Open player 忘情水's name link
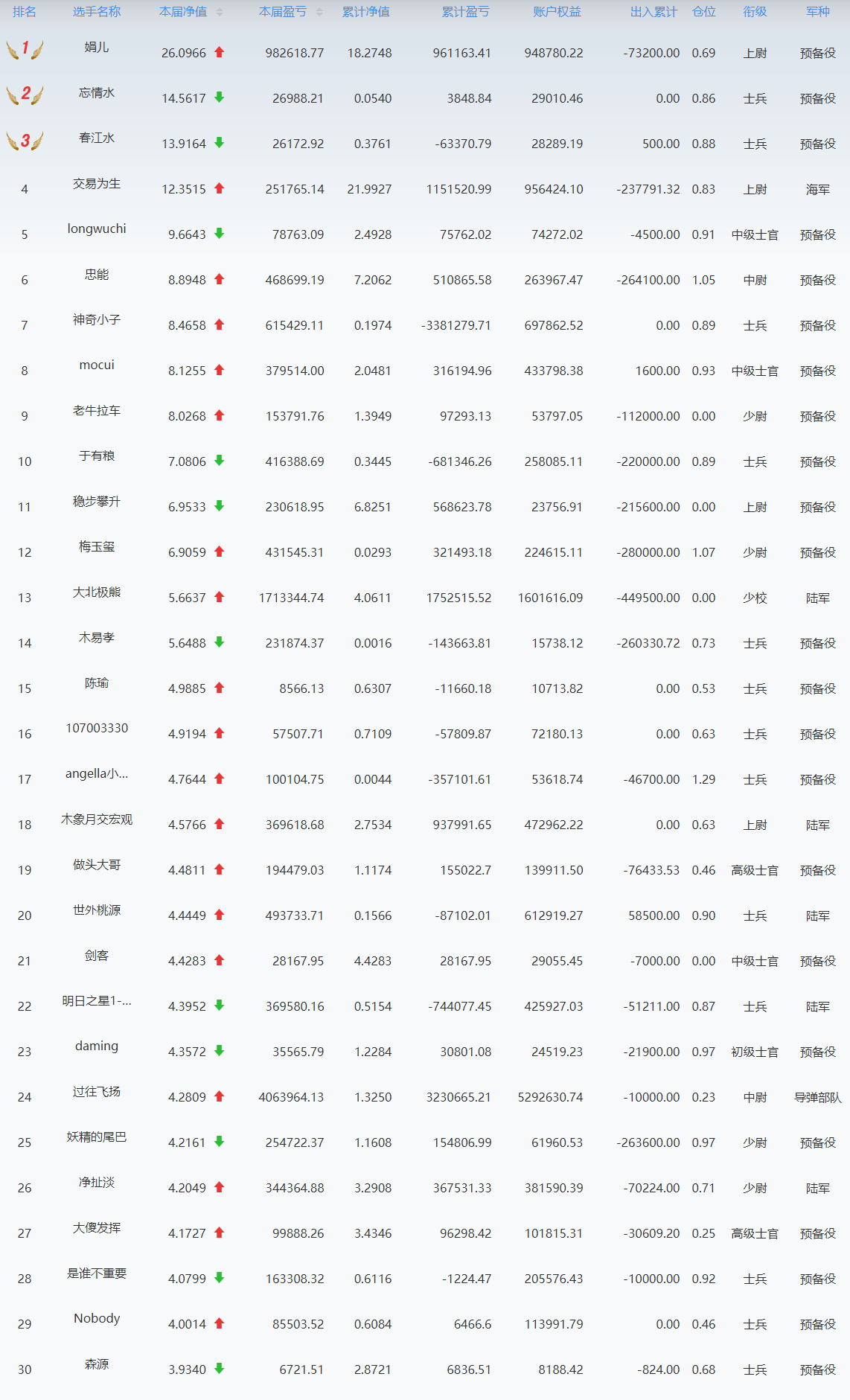850x1400 pixels. coord(97,92)
